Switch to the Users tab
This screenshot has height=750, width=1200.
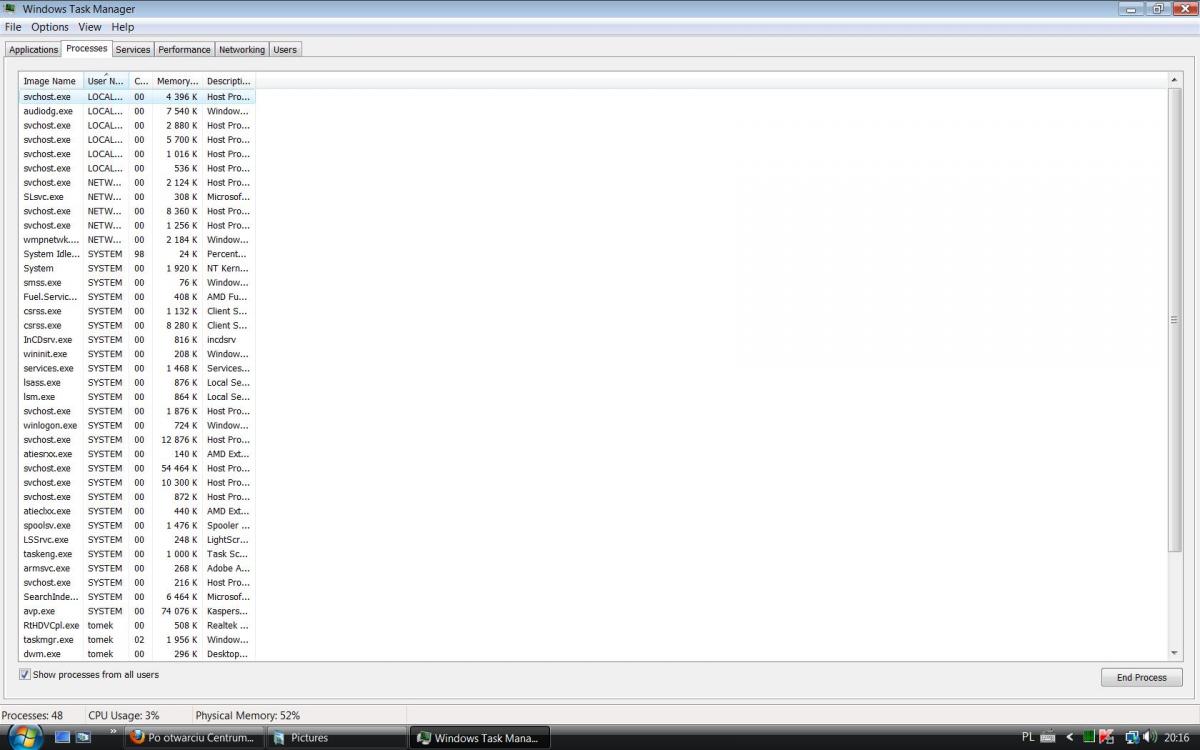point(285,50)
